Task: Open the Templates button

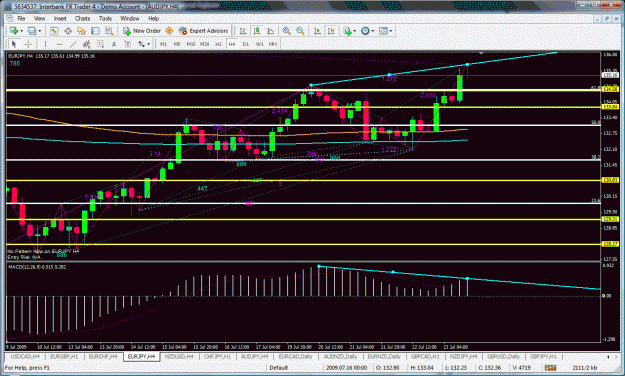Action: (383, 31)
